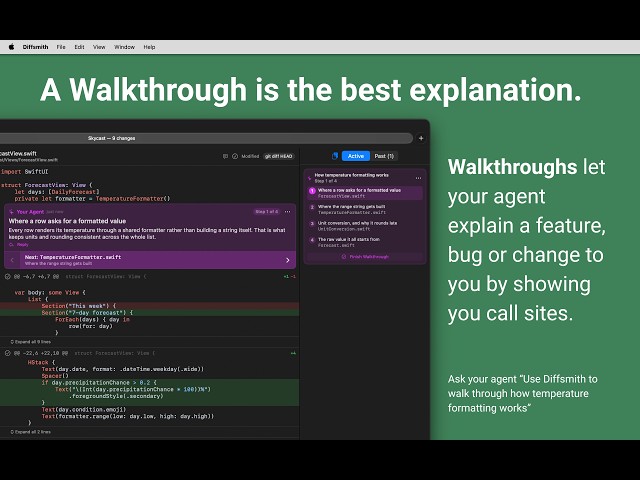Click the reviewed checkmark circle beside Modified

pos(235,156)
